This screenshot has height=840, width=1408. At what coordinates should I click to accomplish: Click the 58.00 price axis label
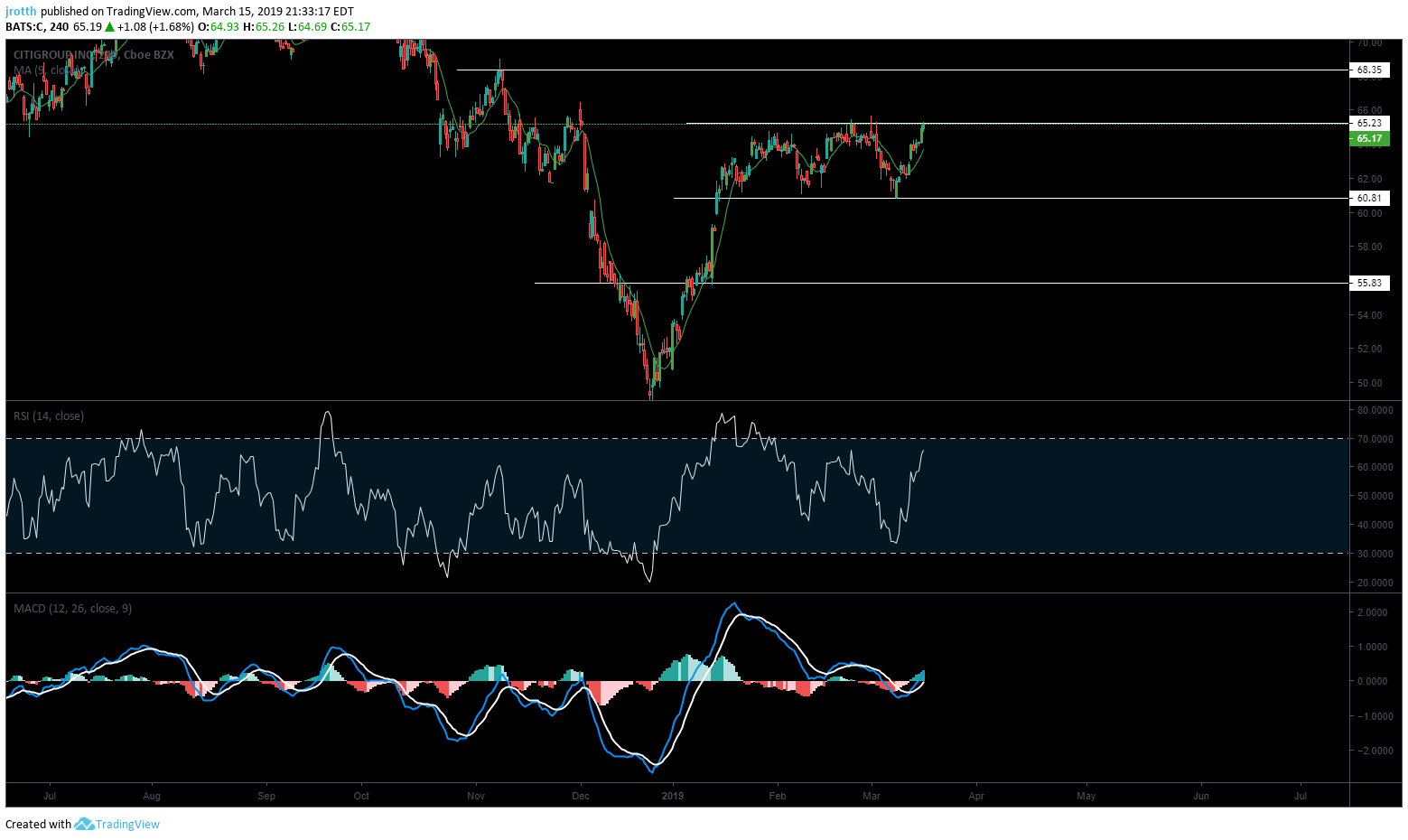pos(1369,247)
